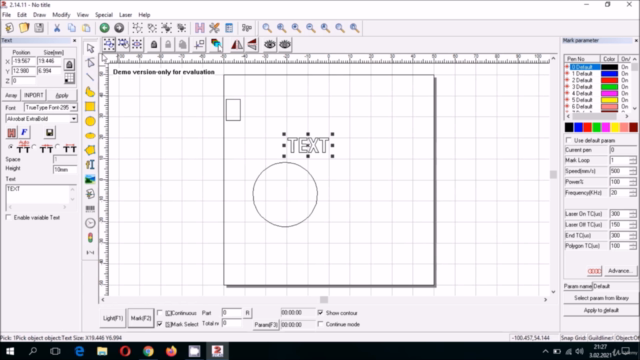The width and height of the screenshot is (640, 360).
Task: Open the Special menu
Action: coord(104,15)
